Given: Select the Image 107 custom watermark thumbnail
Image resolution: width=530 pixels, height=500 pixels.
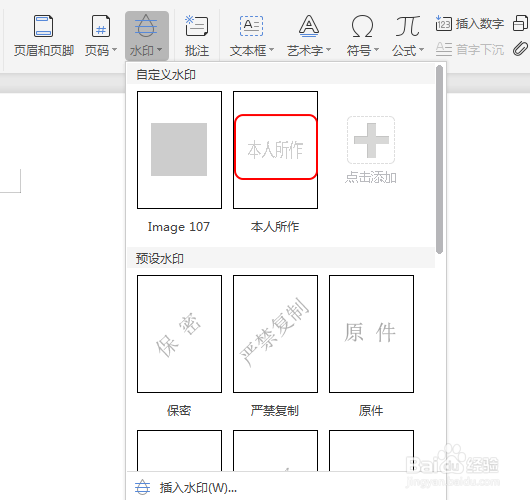Looking at the screenshot, I should coord(179,150).
